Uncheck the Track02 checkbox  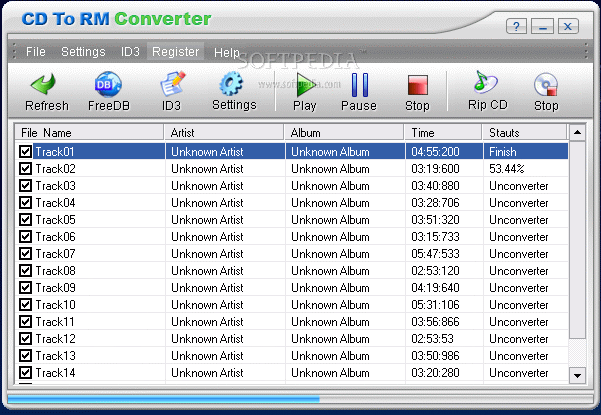(x=25, y=168)
